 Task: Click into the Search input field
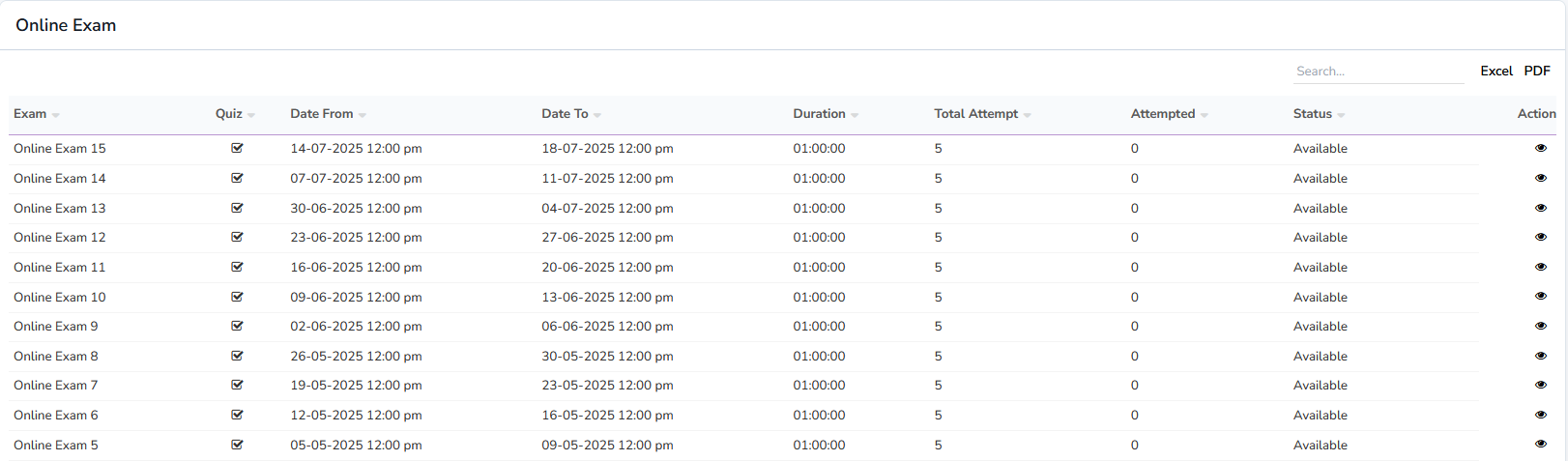click(x=1378, y=72)
